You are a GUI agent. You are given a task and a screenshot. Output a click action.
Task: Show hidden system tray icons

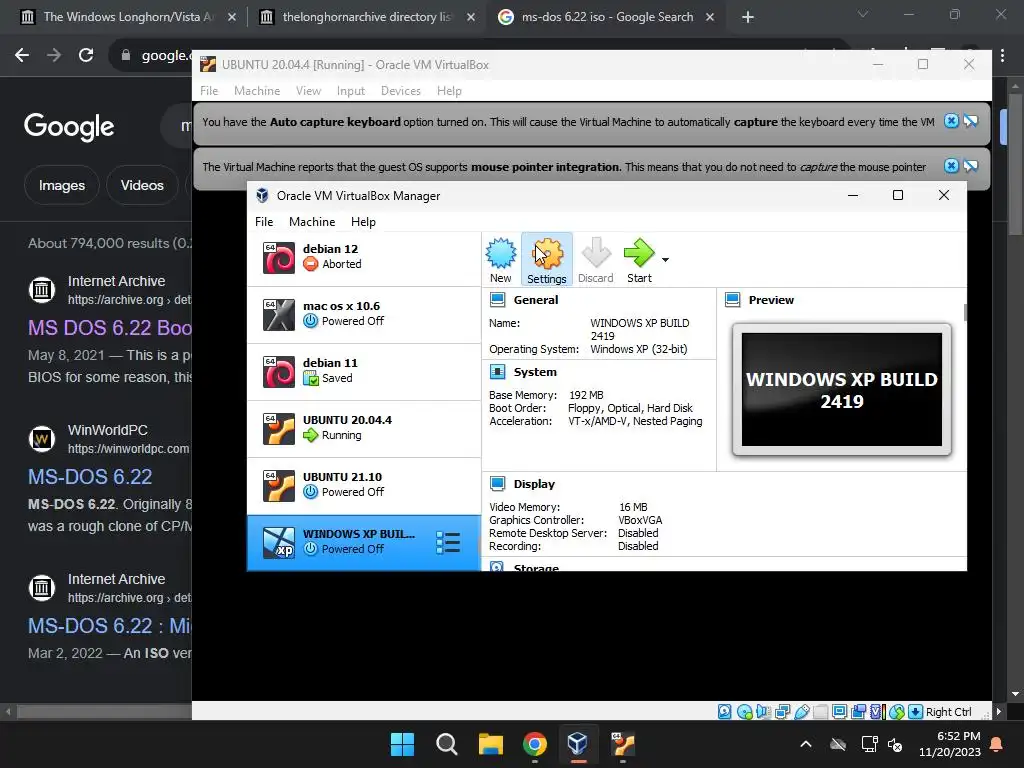click(x=806, y=744)
